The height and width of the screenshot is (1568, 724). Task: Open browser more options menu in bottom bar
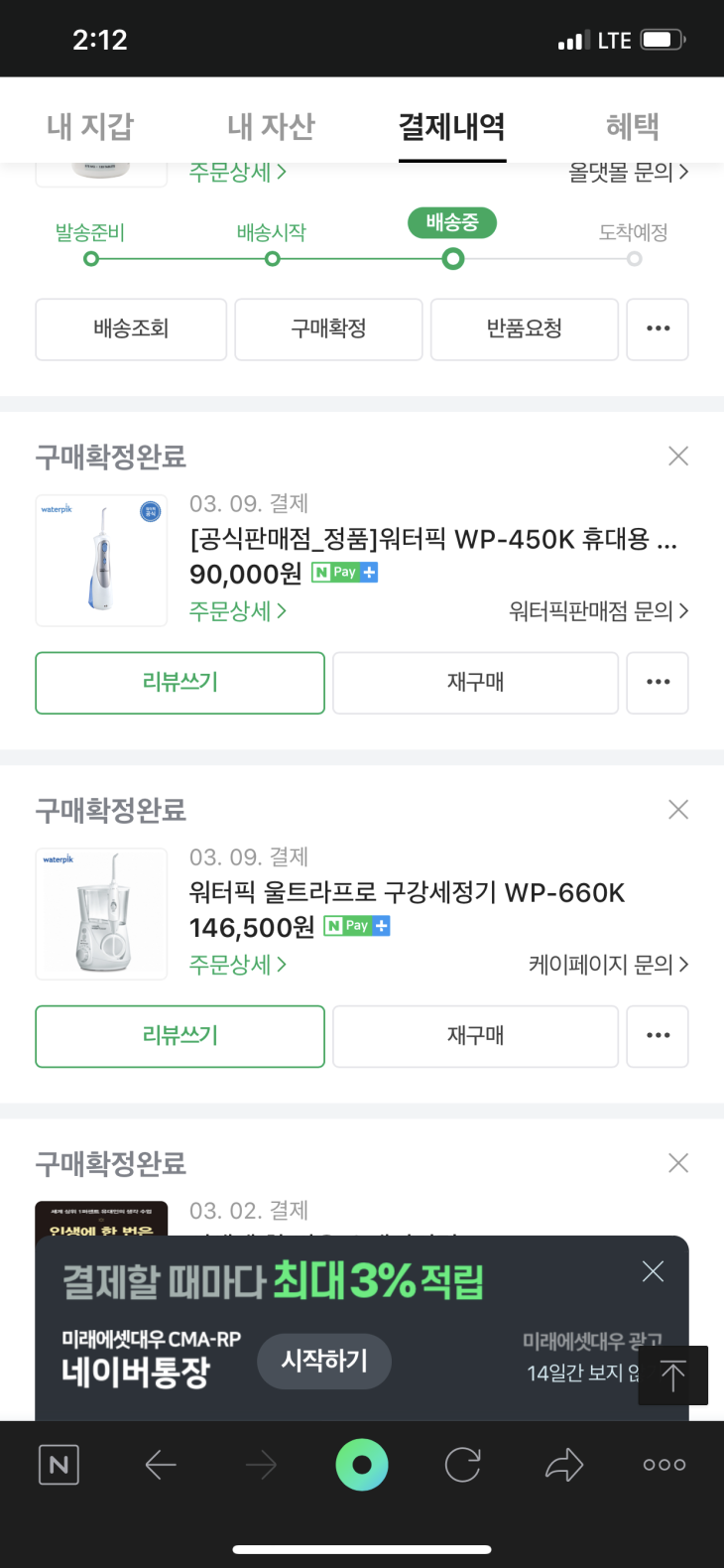coord(664,1465)
